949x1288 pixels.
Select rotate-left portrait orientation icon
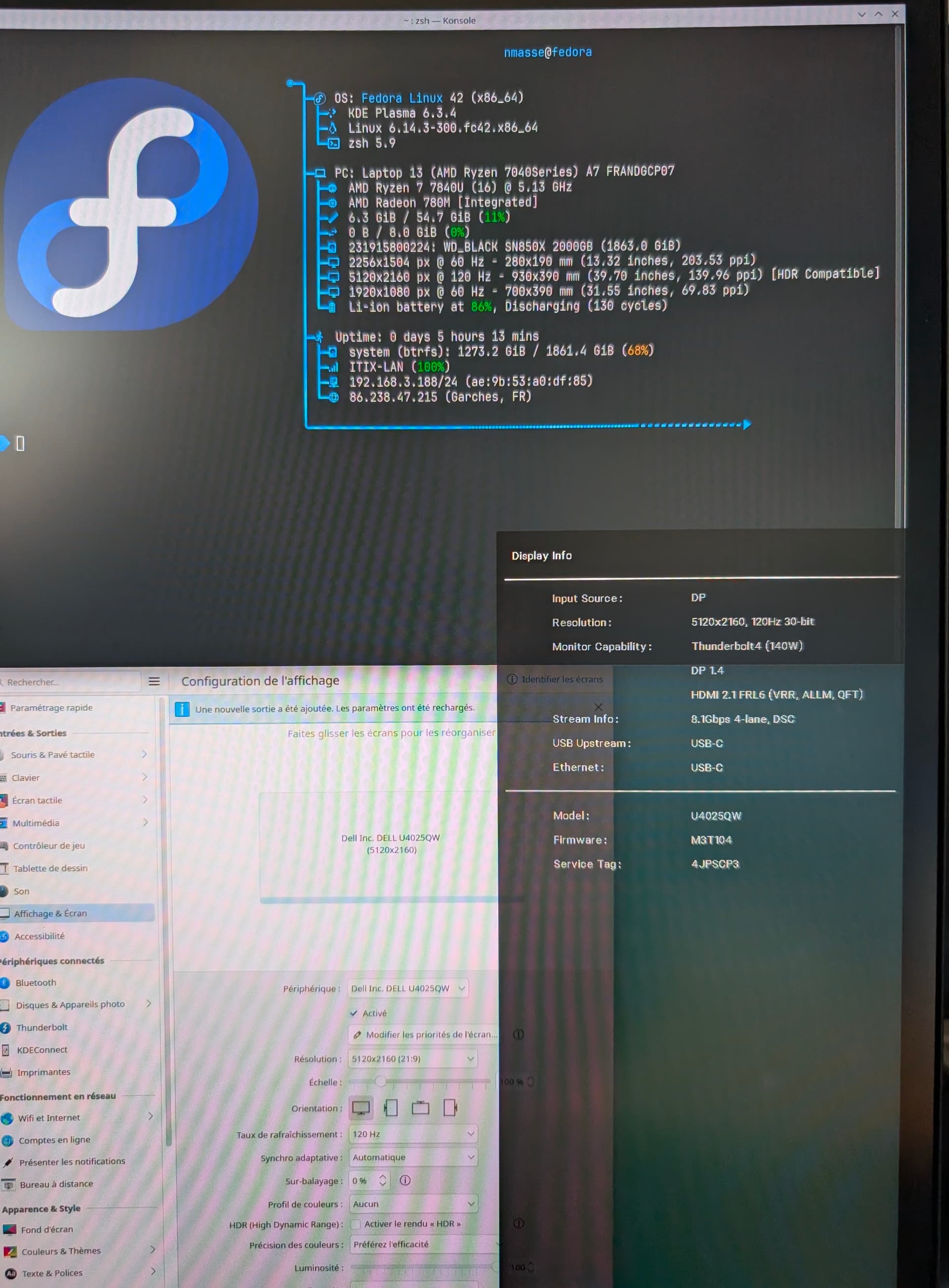(x=391, y=1108)
